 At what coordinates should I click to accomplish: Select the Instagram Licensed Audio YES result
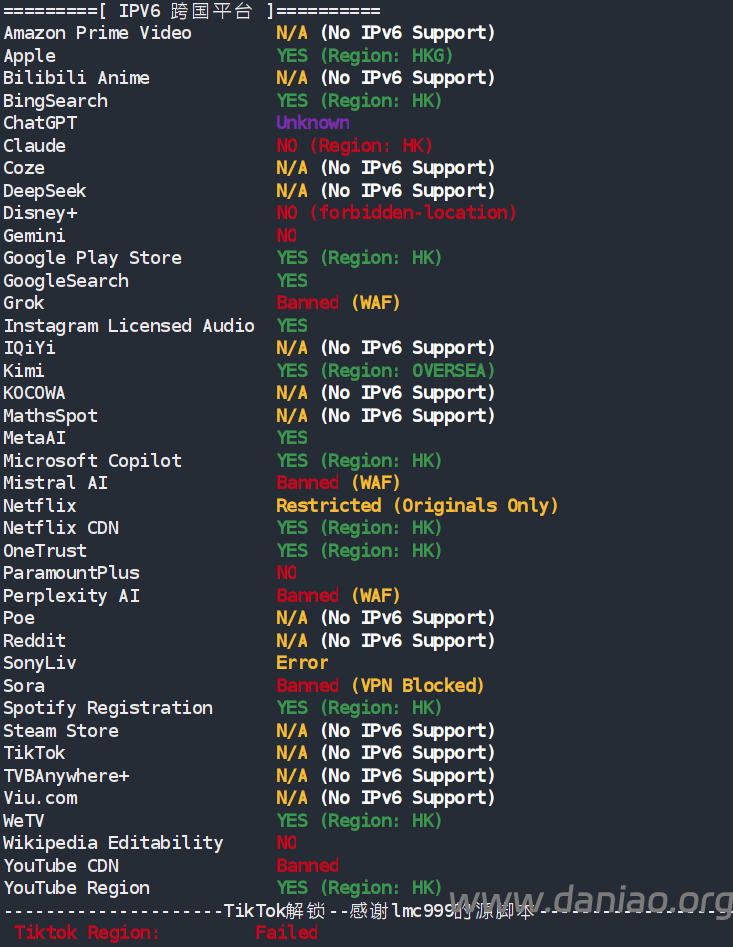pos(292,326)
